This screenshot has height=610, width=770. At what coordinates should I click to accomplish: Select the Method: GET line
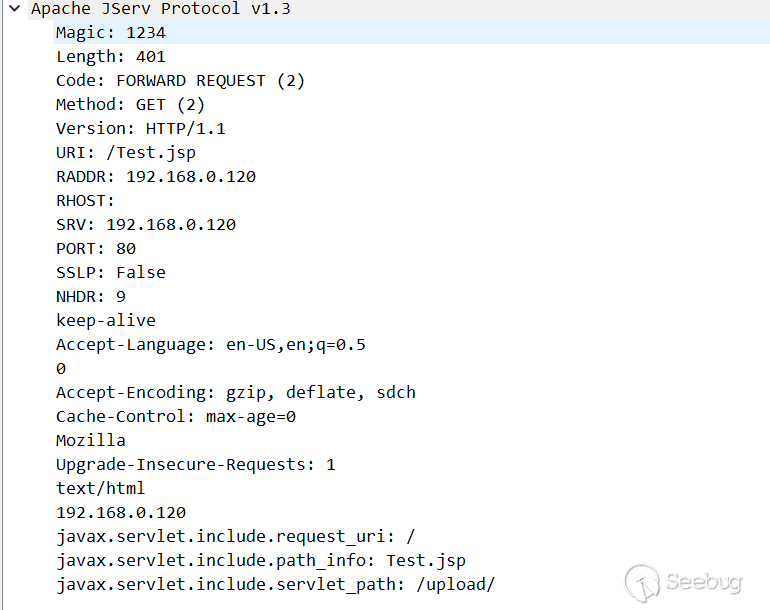tap(130, 105)
